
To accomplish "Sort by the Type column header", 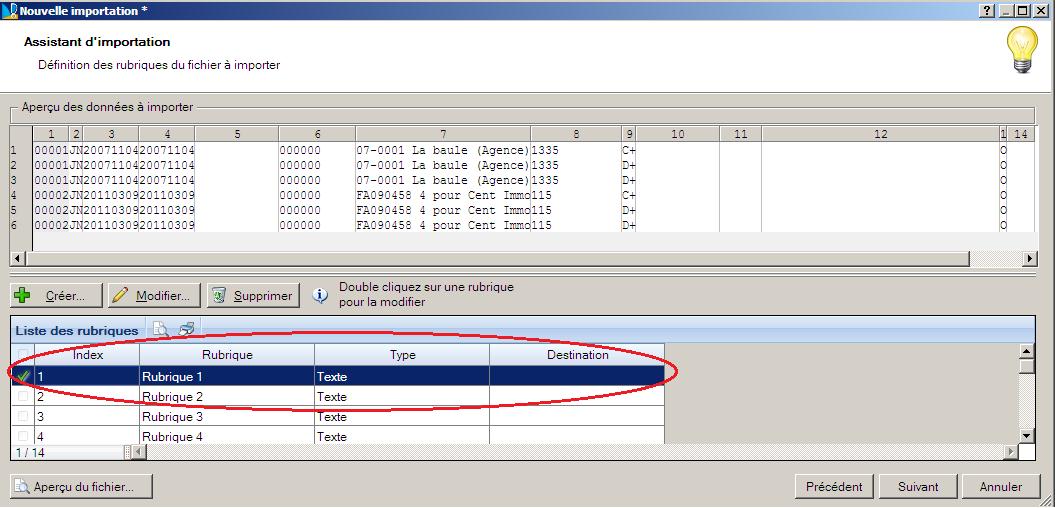I will [402, 355].
